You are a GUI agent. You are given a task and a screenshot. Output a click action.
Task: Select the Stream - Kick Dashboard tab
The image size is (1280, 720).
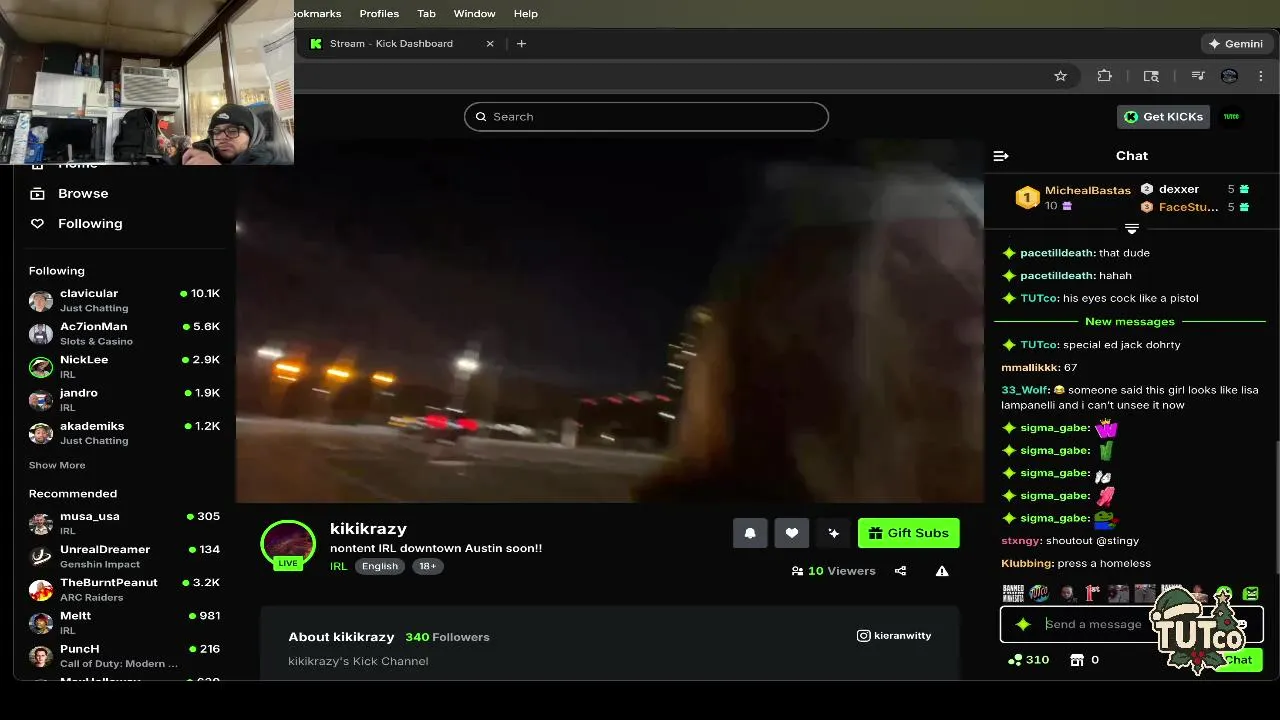coord(400,44)
